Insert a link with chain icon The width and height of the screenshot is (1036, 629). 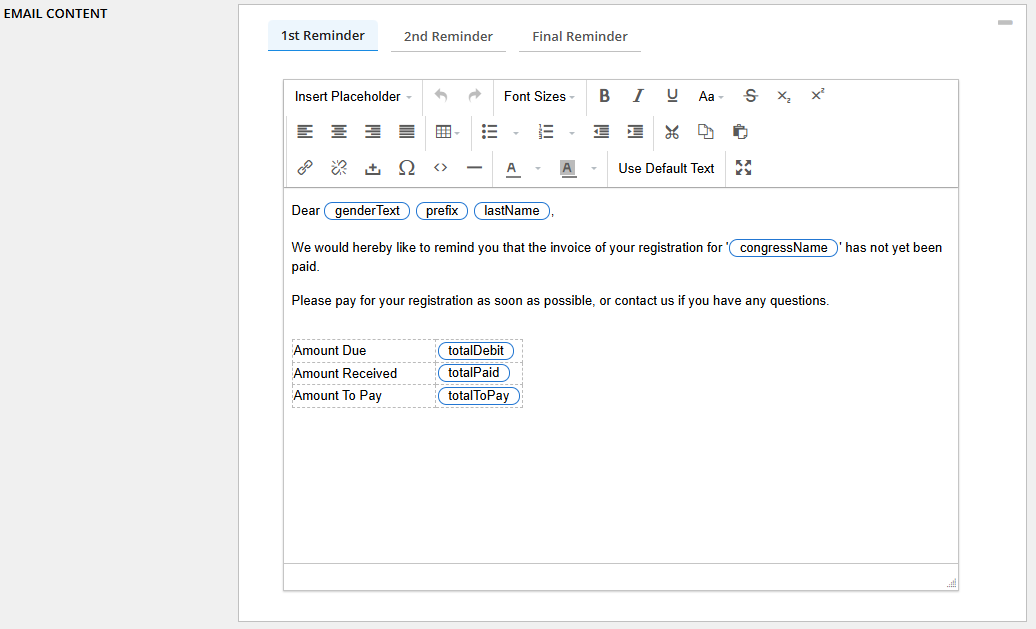tap(305, 168)
